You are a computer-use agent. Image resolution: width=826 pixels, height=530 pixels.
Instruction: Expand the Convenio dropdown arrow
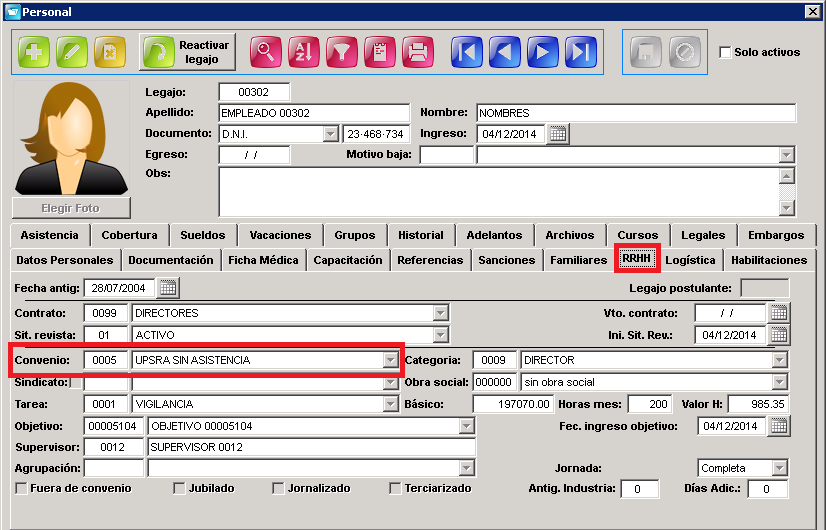tap(390, 360)
